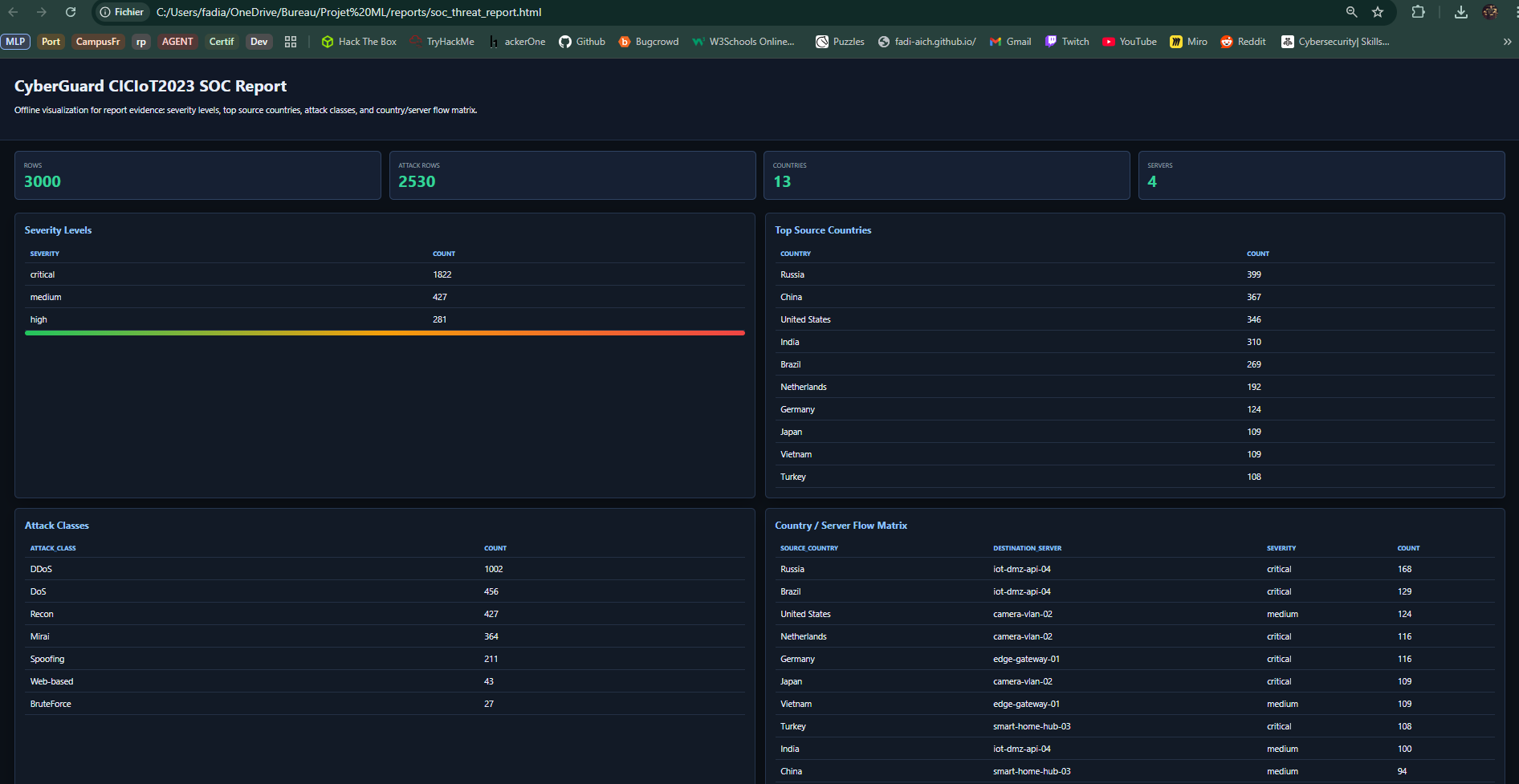
Task: Open the Miro bookmark
Action: coord(1188,42)
